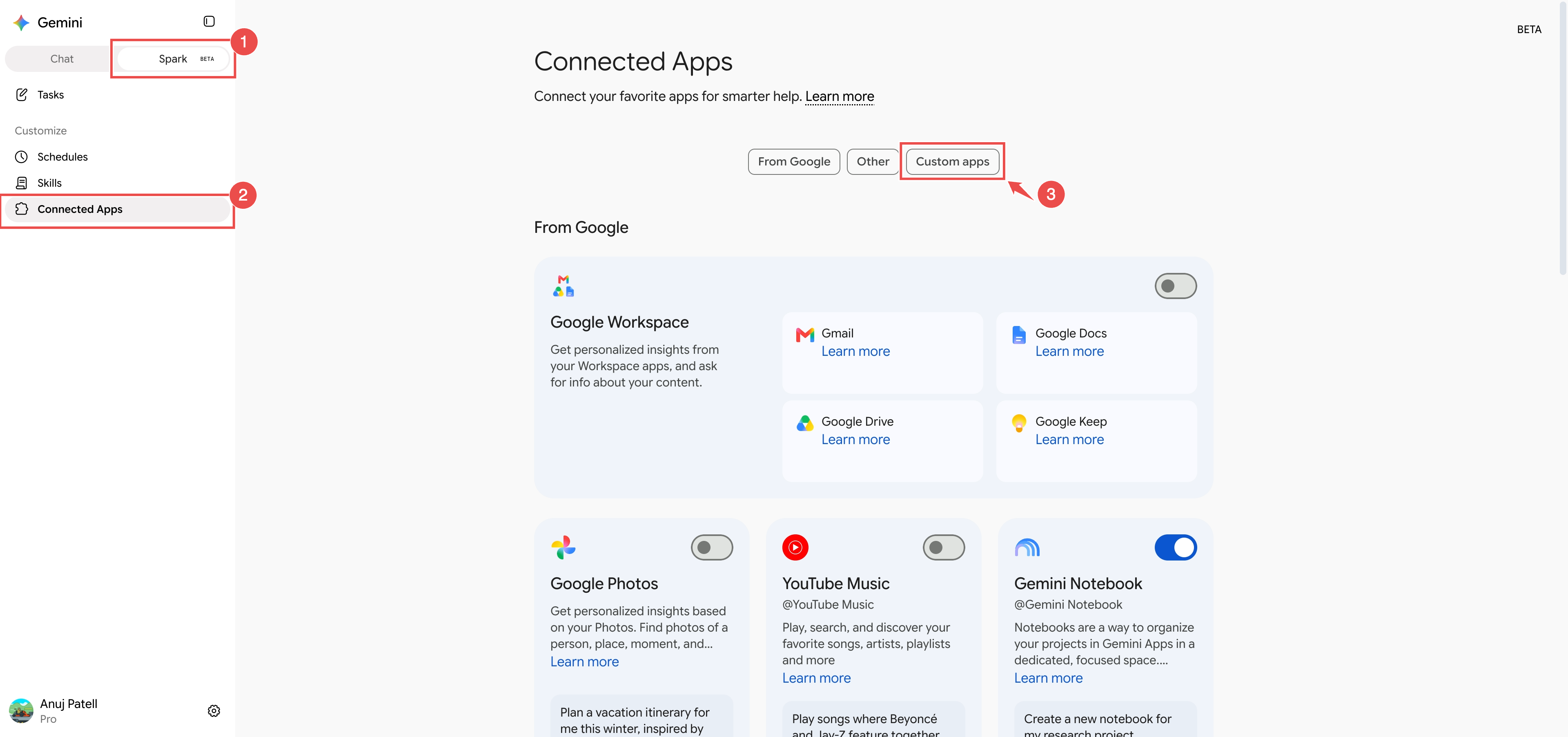Select the Beyoncé songs prompt suggestion
Image resolution: width=1568 pixels, height=737 pixels.
click(873, 719)
